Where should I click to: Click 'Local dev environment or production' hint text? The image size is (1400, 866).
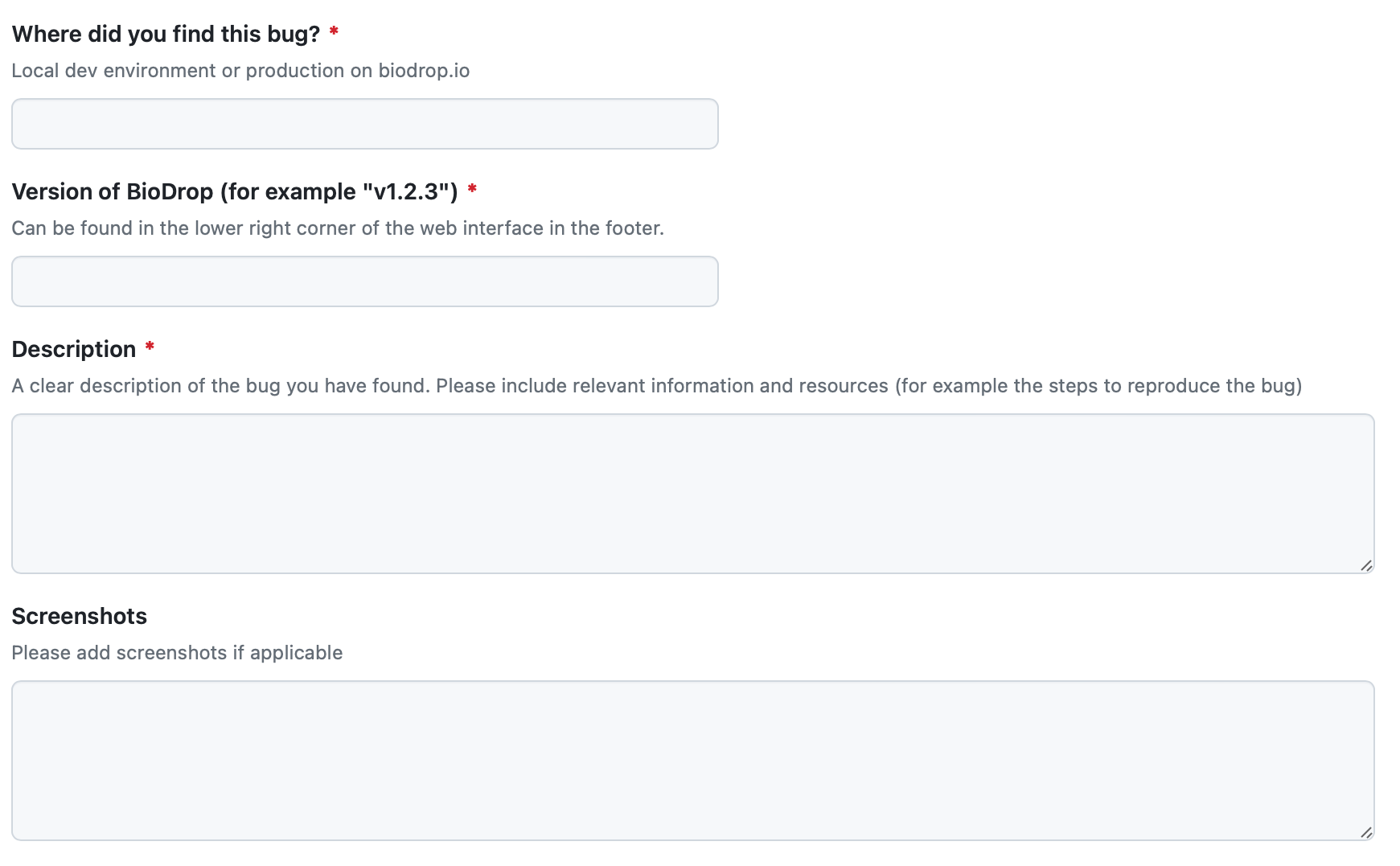240,71
